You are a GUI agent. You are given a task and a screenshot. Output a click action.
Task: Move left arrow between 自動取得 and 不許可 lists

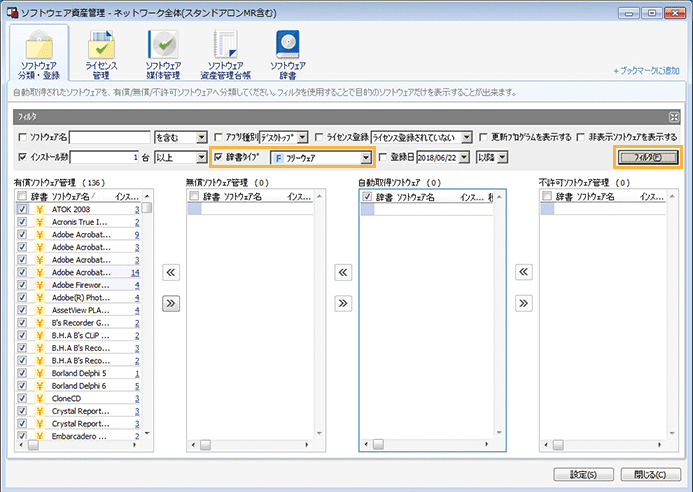pyautogui.click(x=524, y=272)
